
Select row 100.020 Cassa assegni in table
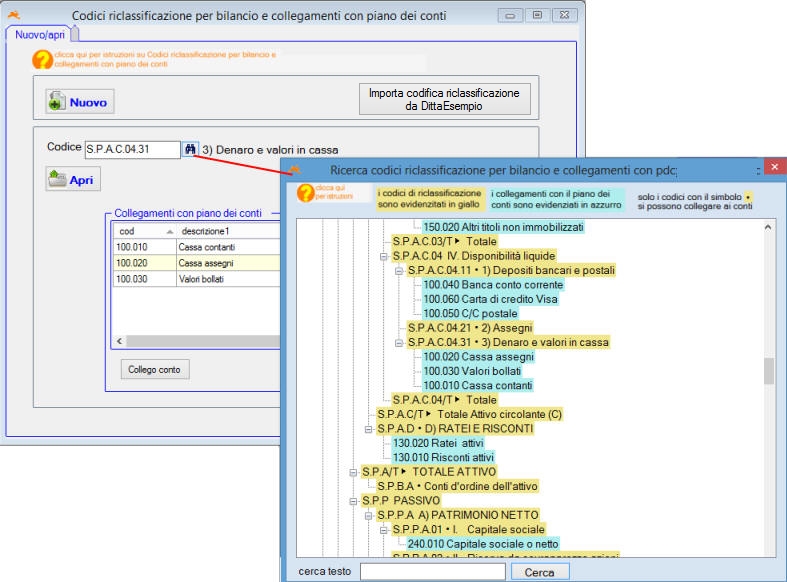tap(197, 263)
